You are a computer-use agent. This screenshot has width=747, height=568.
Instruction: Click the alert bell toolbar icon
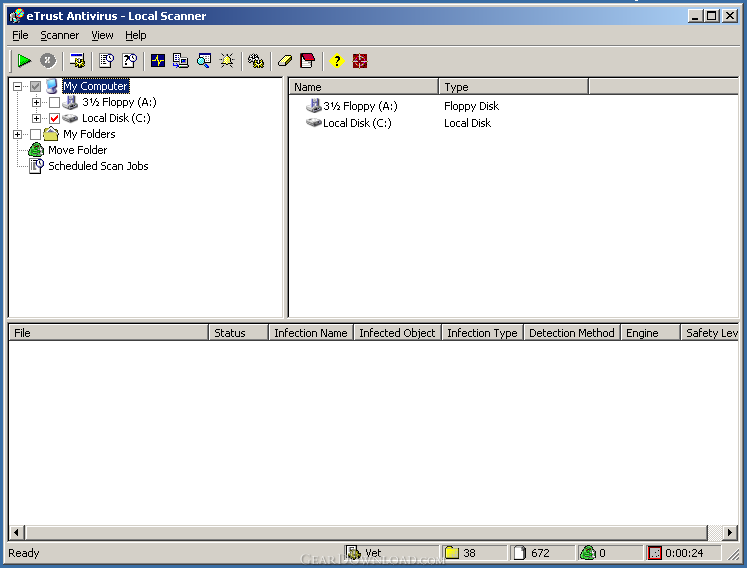pos(227,61)
